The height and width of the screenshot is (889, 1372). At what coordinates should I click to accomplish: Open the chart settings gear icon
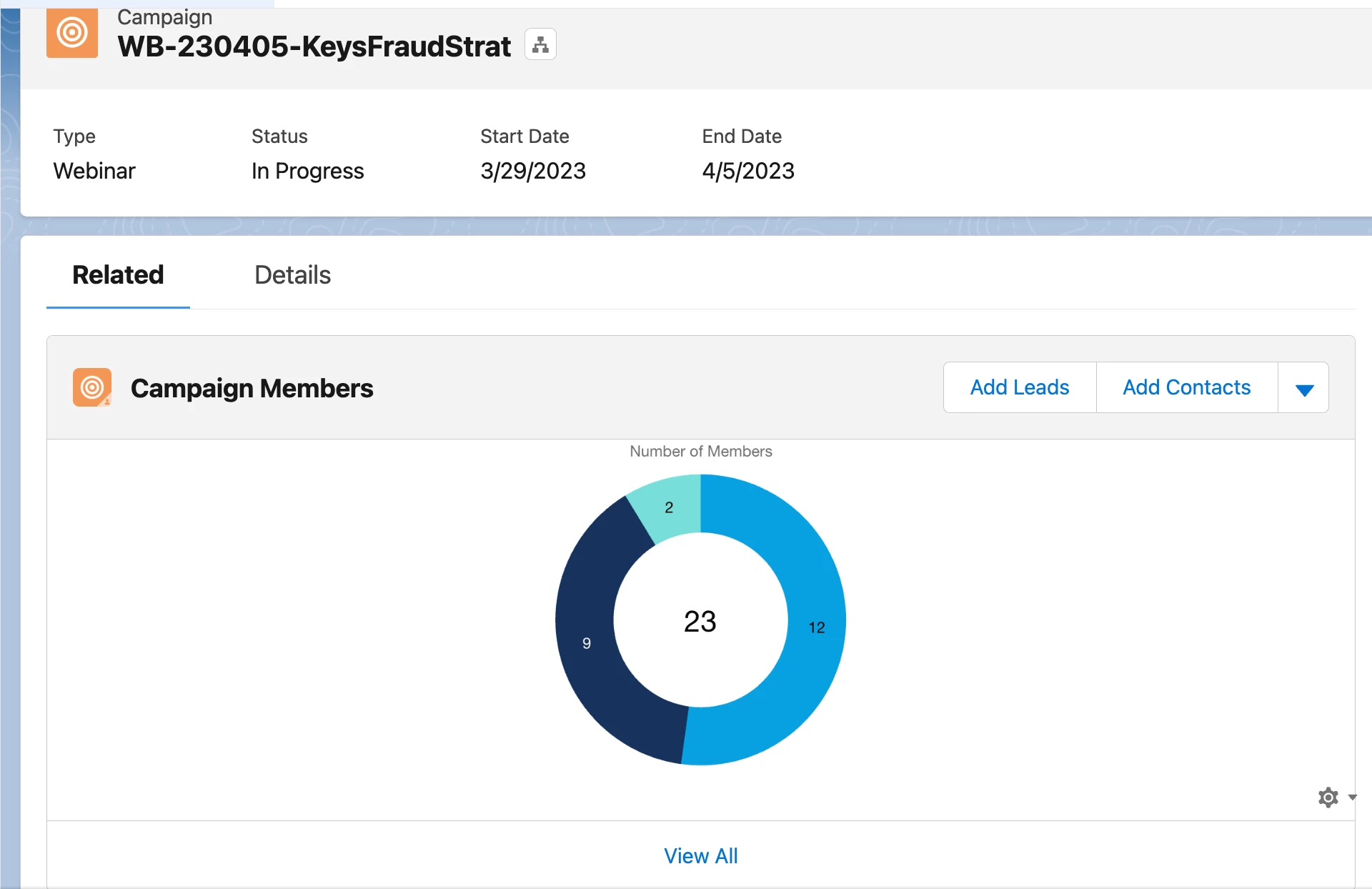(x=1328, y=797)
